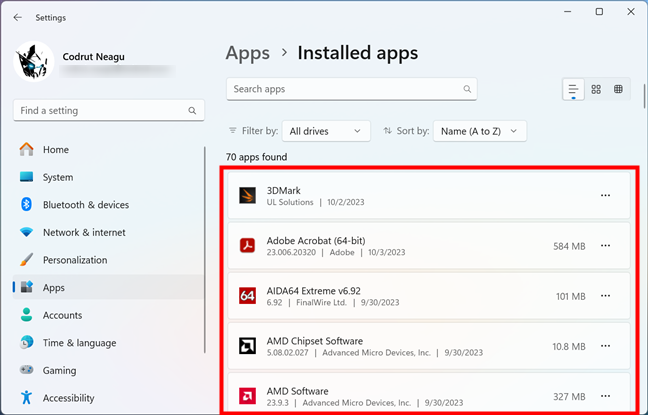Go to Personalization settings
Screen dimensions: 648x415
[x=75, y=260]
